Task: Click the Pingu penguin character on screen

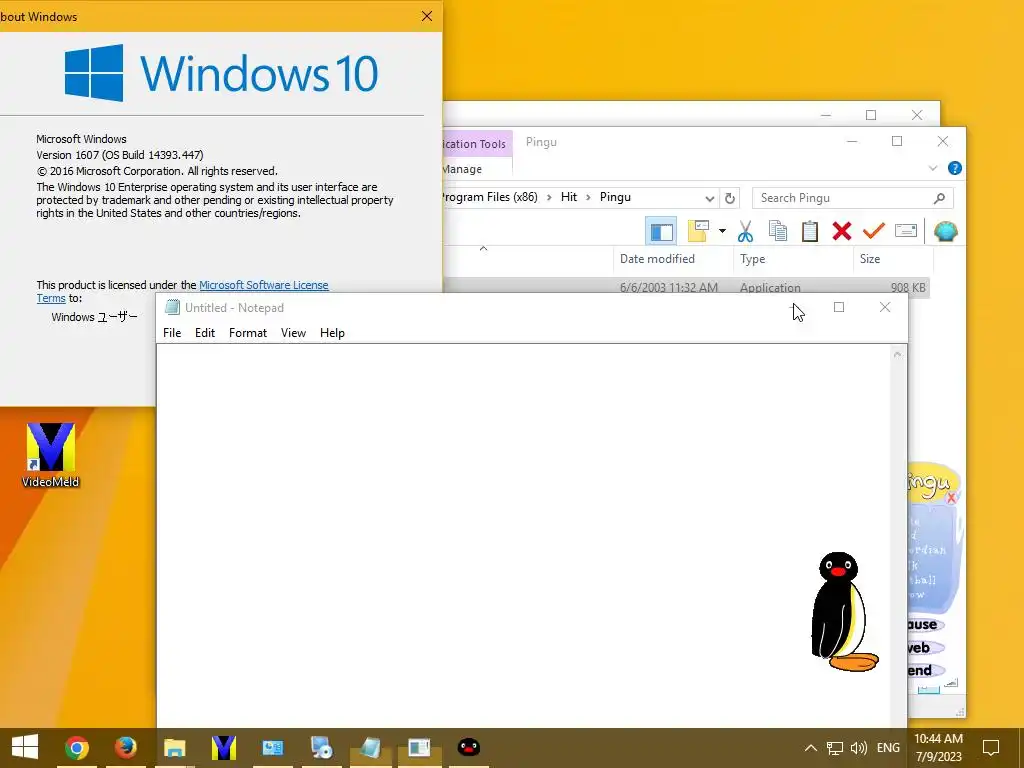Action: point(844,612)
